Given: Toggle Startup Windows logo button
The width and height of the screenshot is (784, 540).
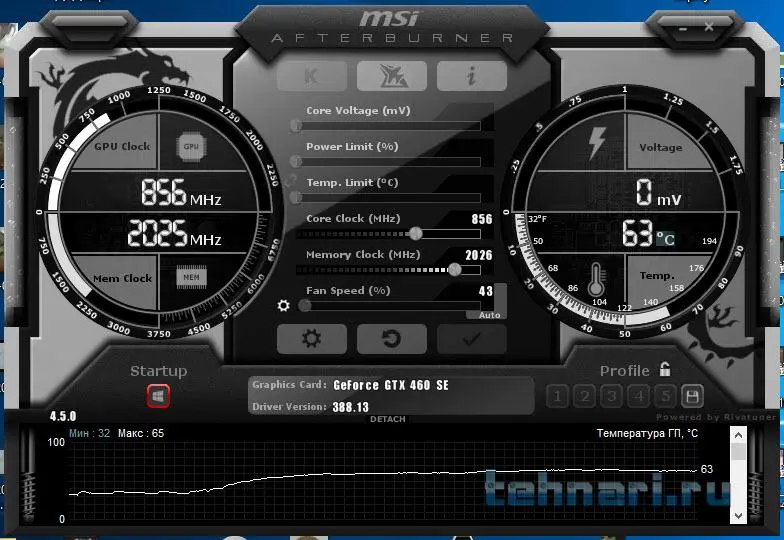Looking at the screenshot, I should (158, 396).
